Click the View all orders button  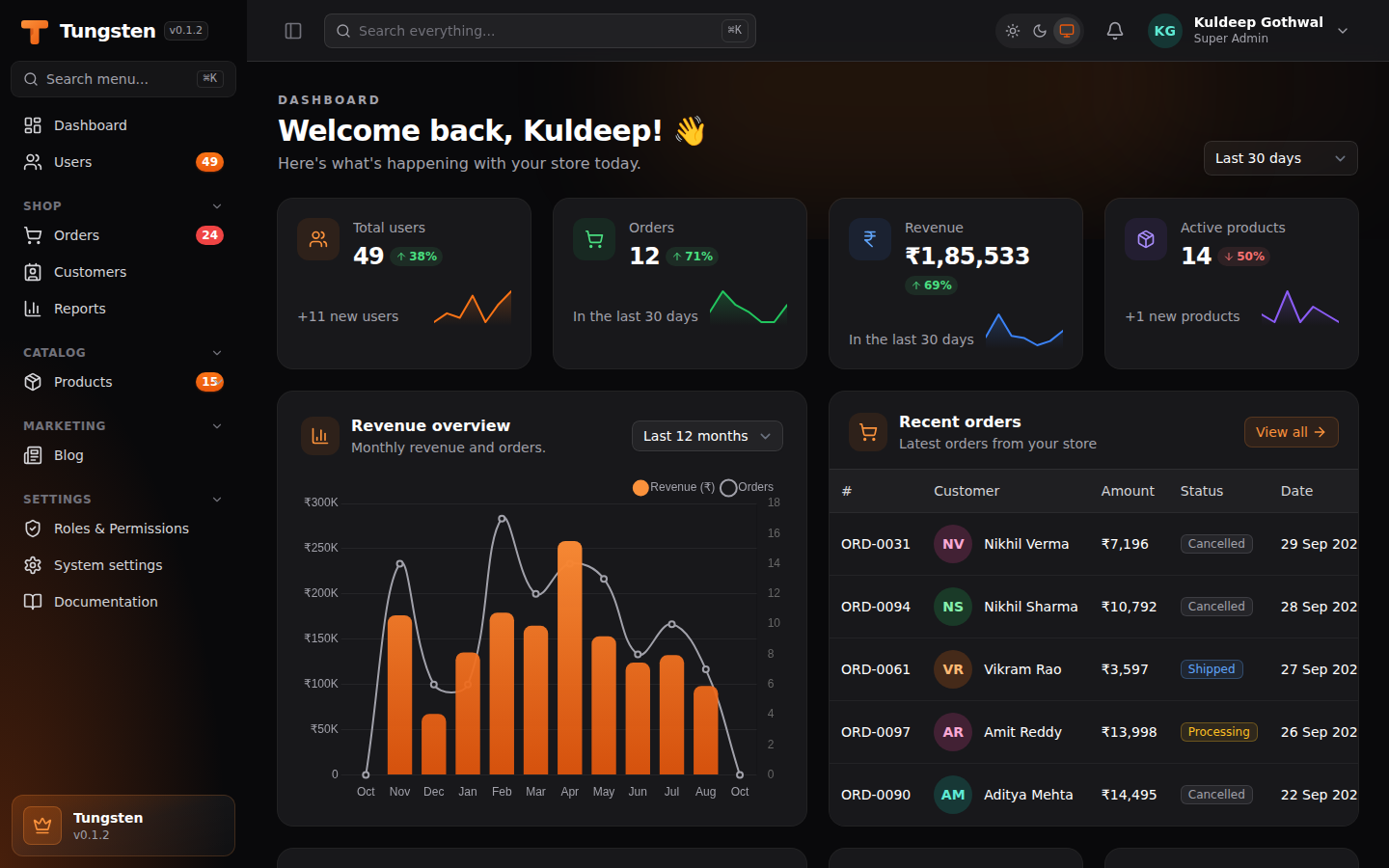[x=1291, y=432]
